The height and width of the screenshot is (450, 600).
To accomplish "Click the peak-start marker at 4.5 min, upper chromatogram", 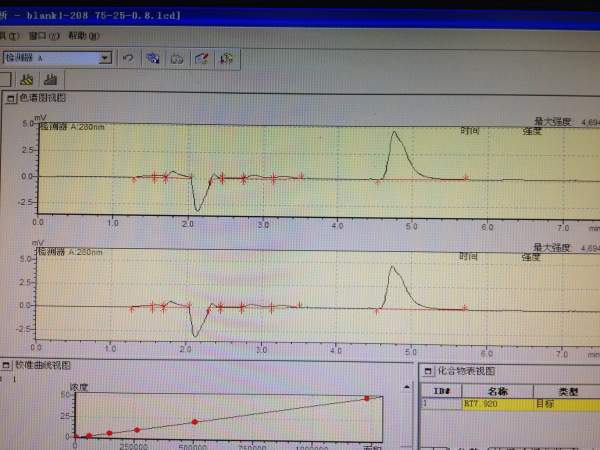I will coord(377,181).
